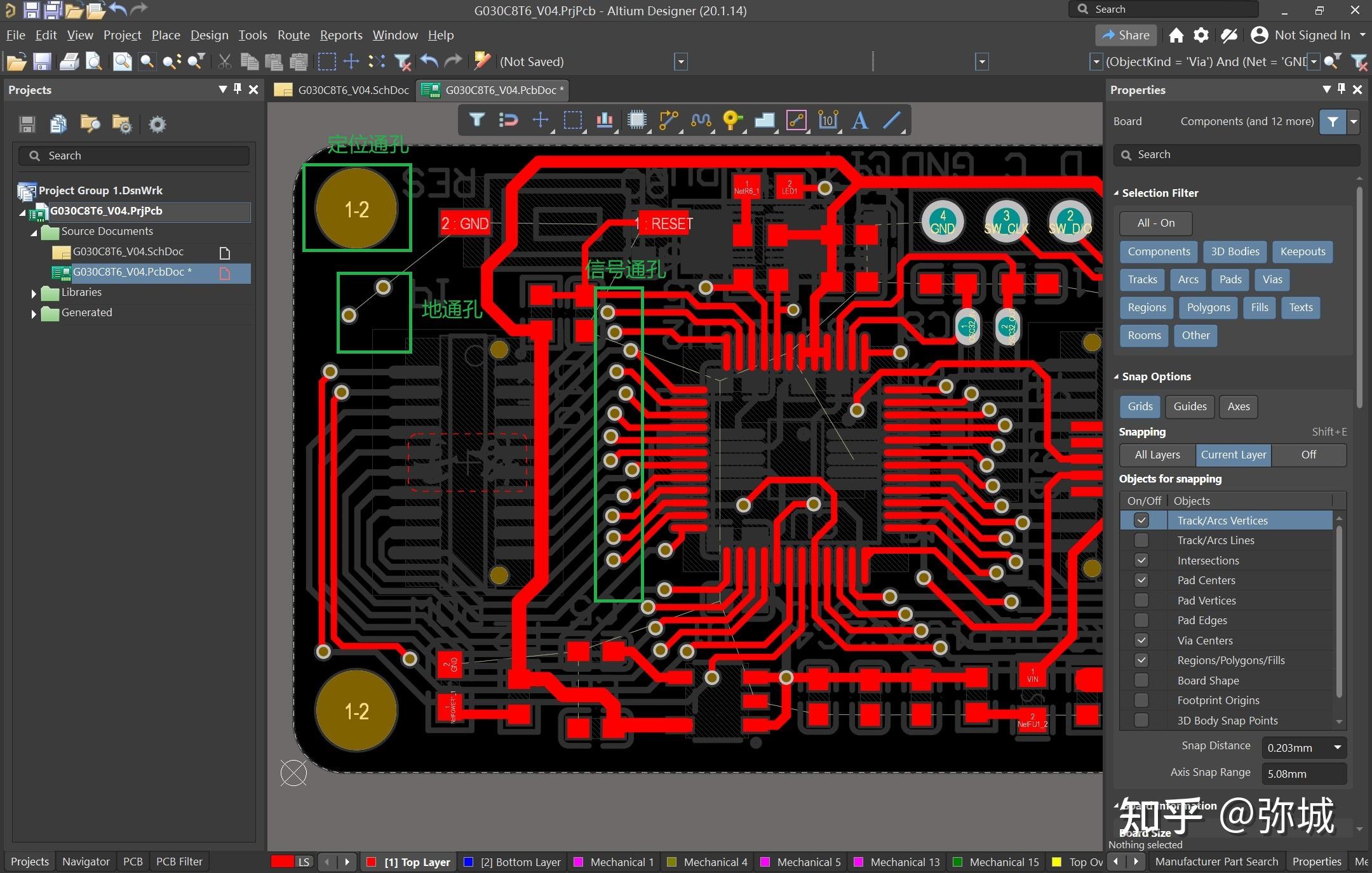Viewport: 1372px width, 873px height.
Task: Enable Pad Edges object snapping
Action: point(1141,620)
